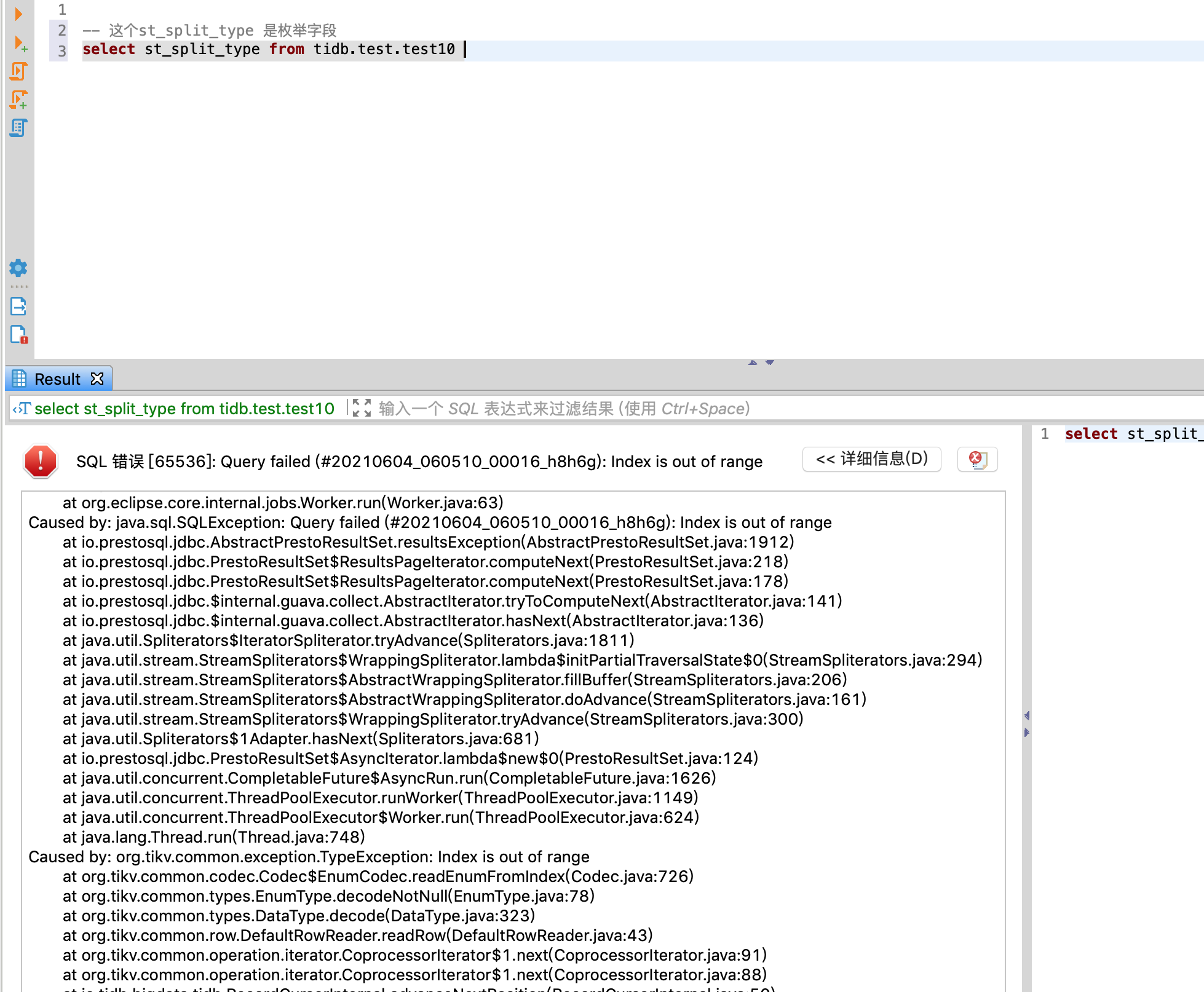Click the Execute SQL script icon

pyautogui.click(x=18, y=71)
